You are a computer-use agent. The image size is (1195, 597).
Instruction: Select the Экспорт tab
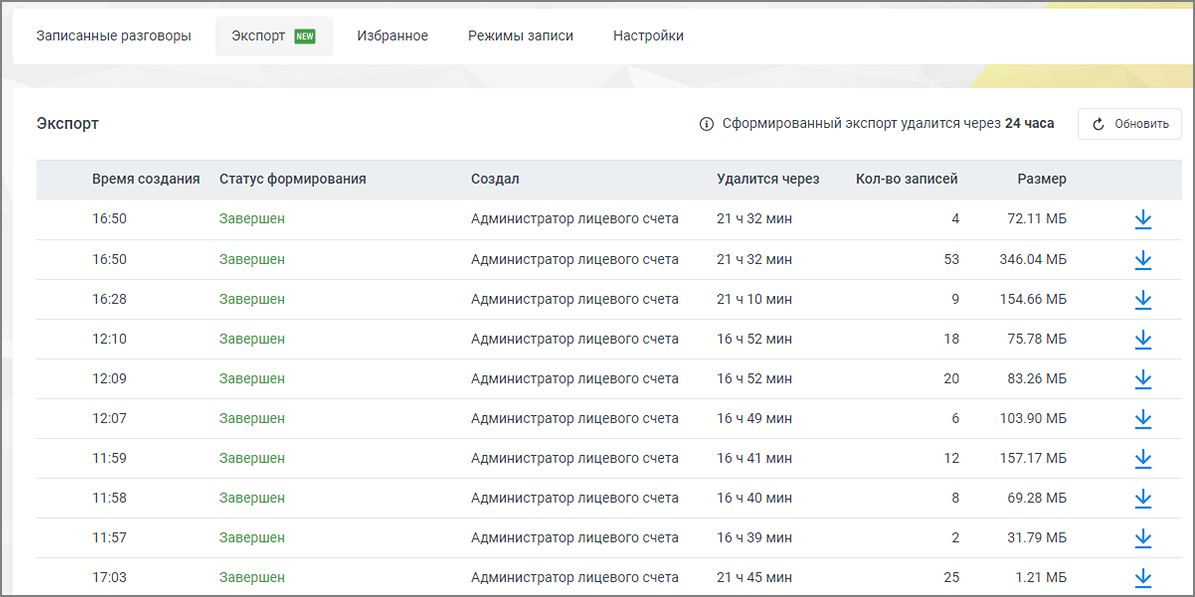(274, 36)
